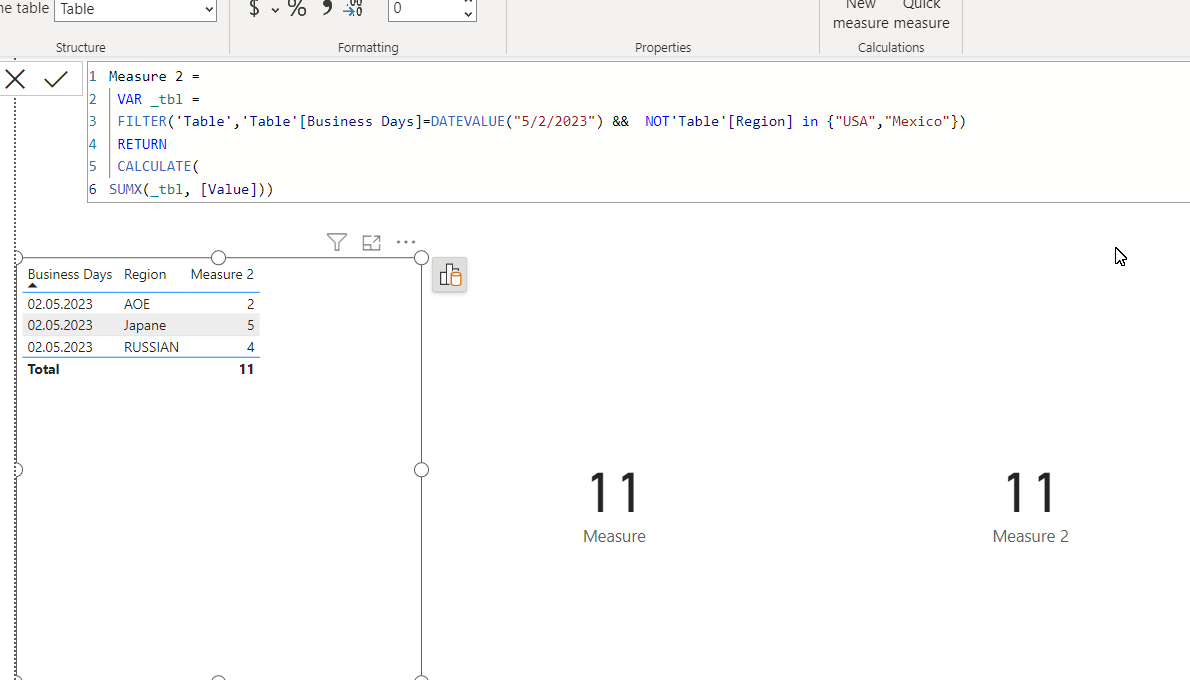This screenshot has height=680, width=1190.
Task: Click the AOE row value 2
Action: click(250, 304)
